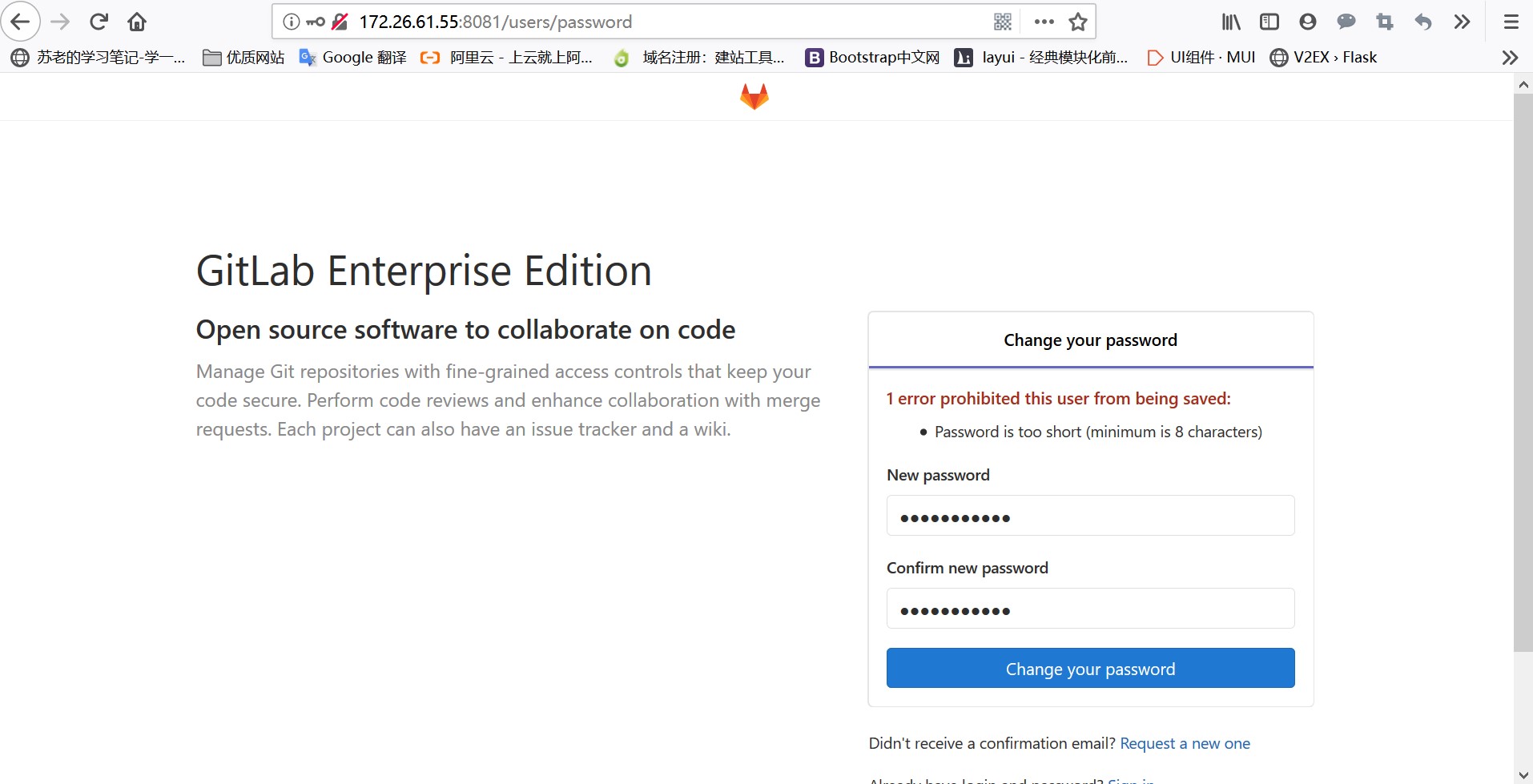Viewport: 1533px width, 784px height.
Task: Open the UI组件 MUI bookmark
Action: coord(1201,58)
